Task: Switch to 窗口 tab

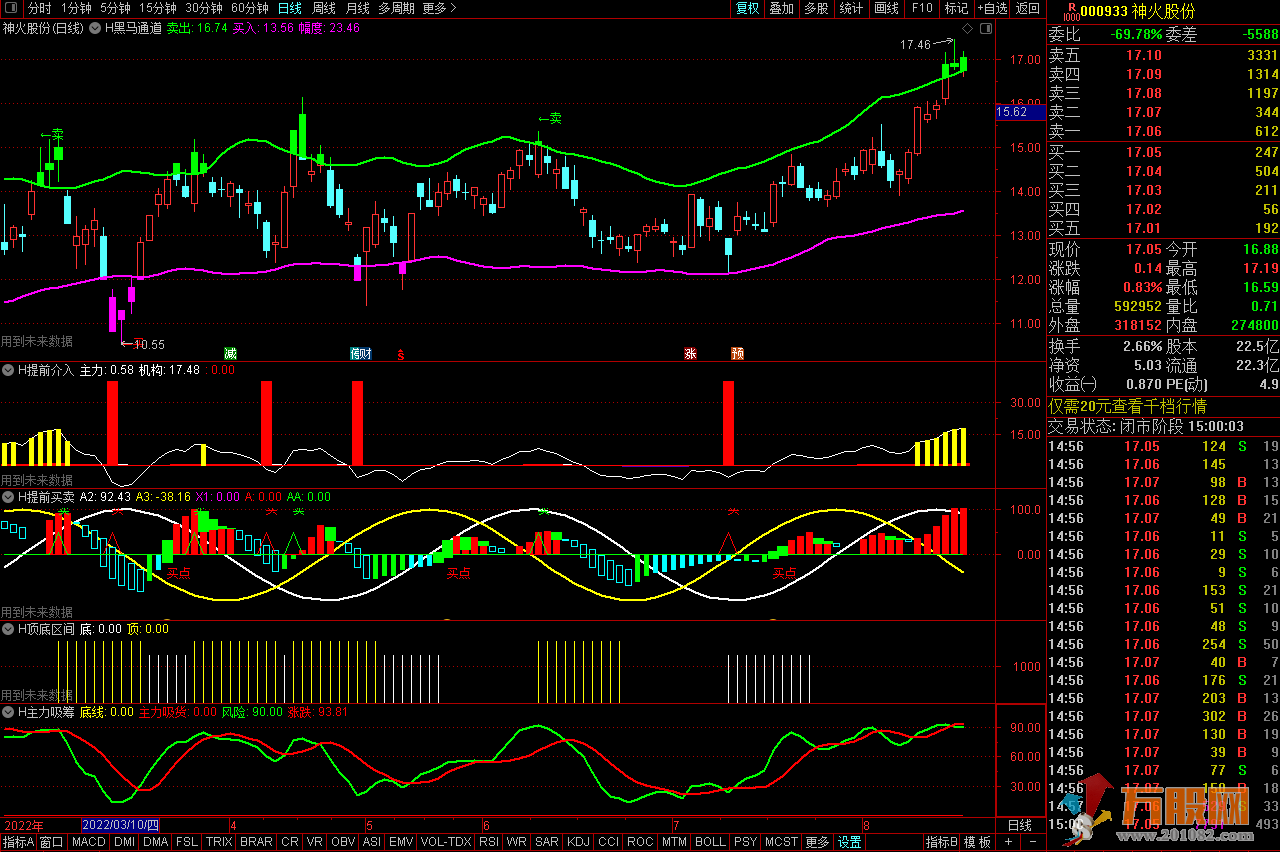Action: coord(53,842)
